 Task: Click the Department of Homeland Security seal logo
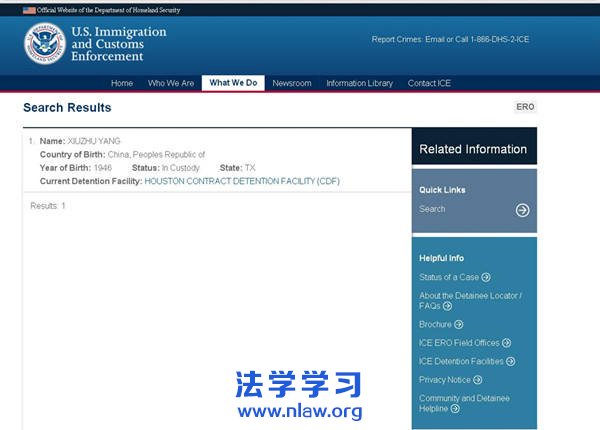point(45,43)
